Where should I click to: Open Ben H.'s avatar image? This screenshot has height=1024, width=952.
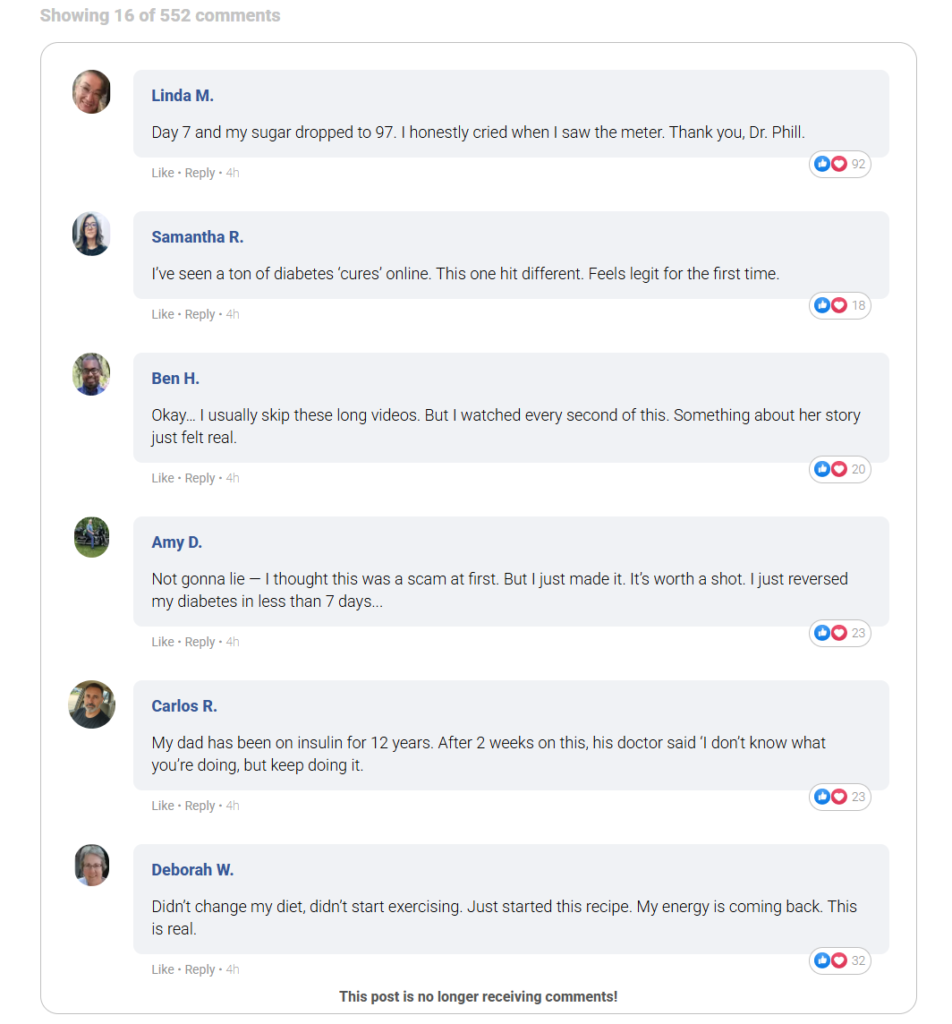coord(91,375)
